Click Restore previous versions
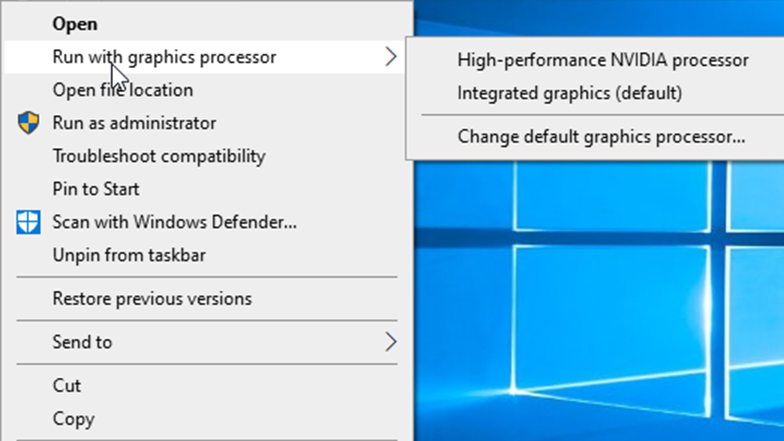 tap(152, 298)
